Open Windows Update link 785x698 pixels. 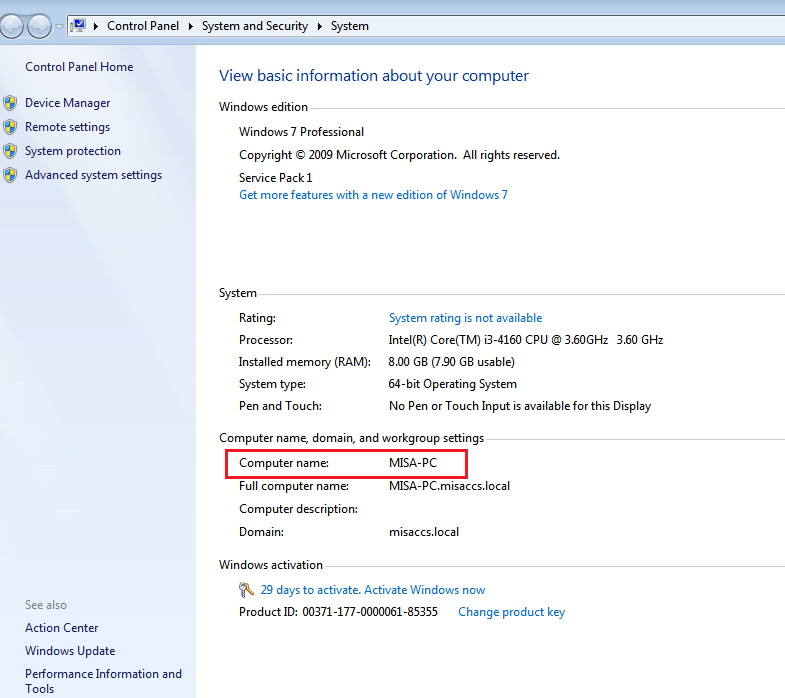(x=70, y=650)
